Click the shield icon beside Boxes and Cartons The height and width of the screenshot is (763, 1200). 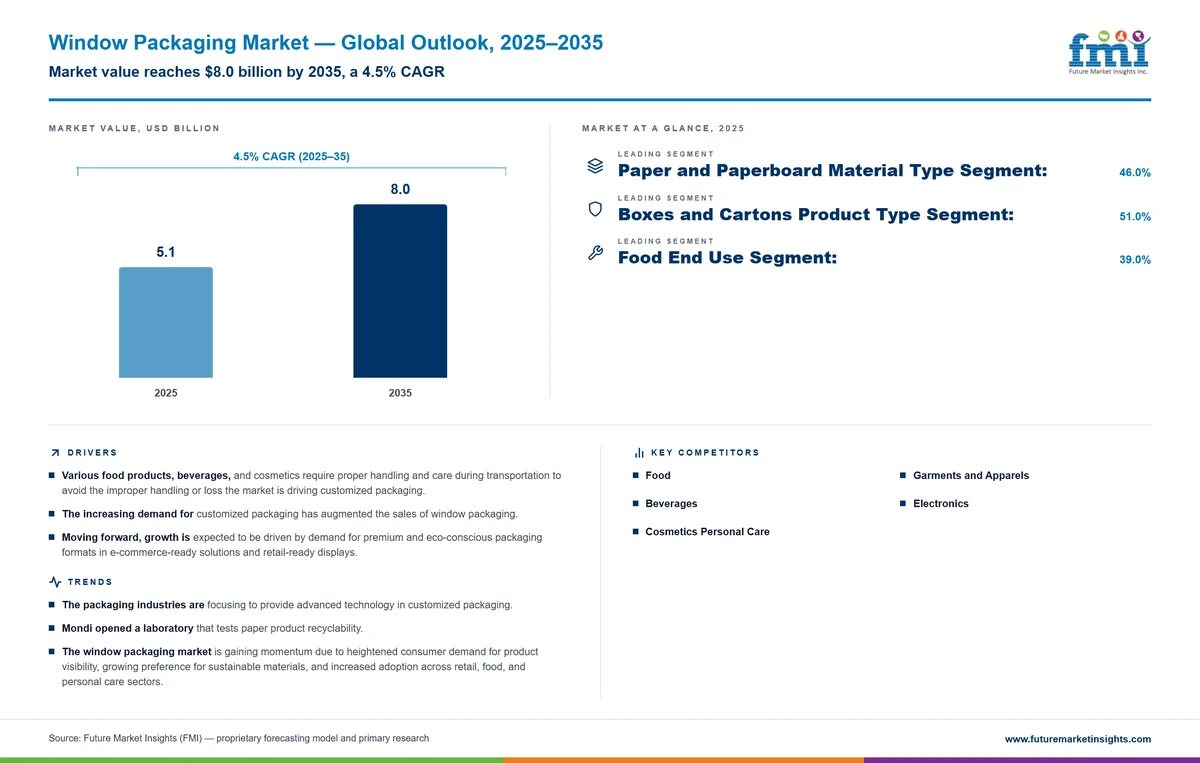pos(594,209)
